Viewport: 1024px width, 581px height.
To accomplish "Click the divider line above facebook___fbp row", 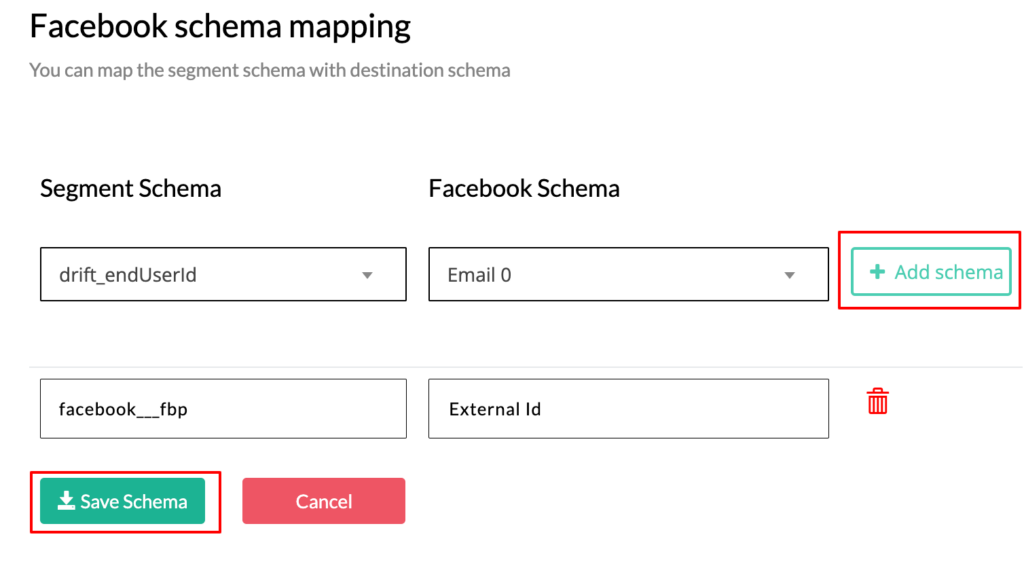I will (500, 367).
